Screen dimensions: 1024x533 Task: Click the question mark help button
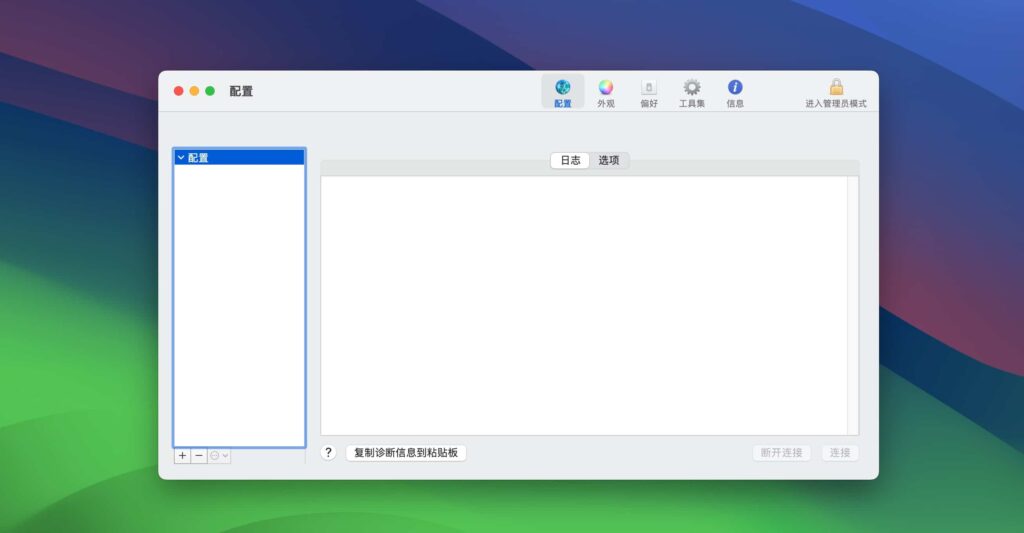pyautogui.click(x=328, y=452)
